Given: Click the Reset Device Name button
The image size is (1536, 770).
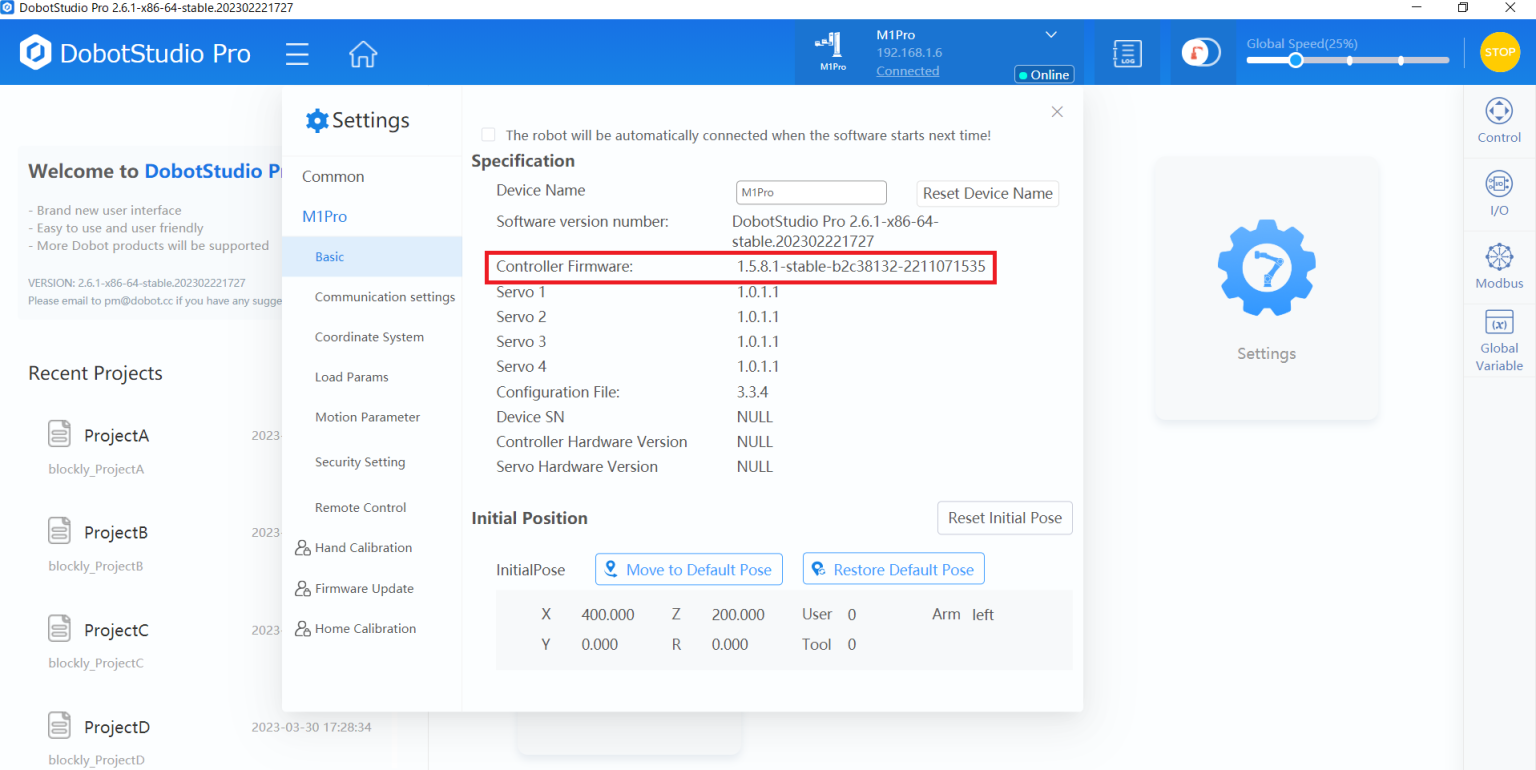Looking at the screenshot, I should point(987,193).
